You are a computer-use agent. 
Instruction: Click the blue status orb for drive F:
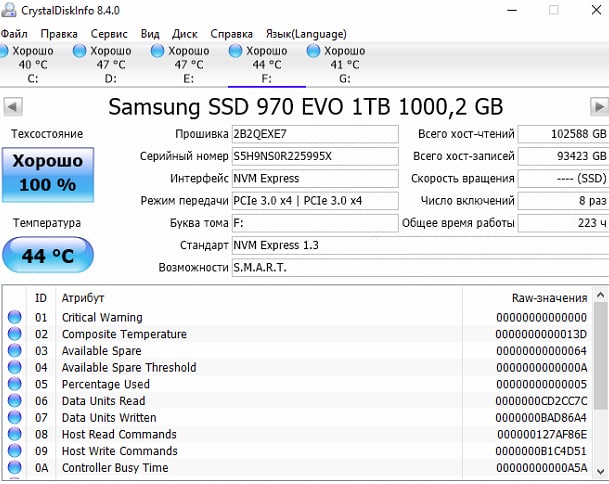tap(235, 50)
